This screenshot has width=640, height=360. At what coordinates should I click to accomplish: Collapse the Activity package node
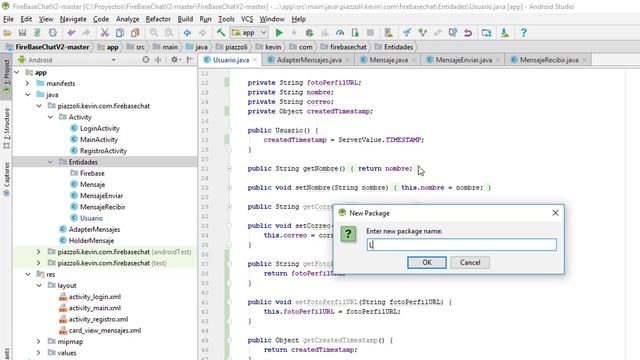coord(50,117)
